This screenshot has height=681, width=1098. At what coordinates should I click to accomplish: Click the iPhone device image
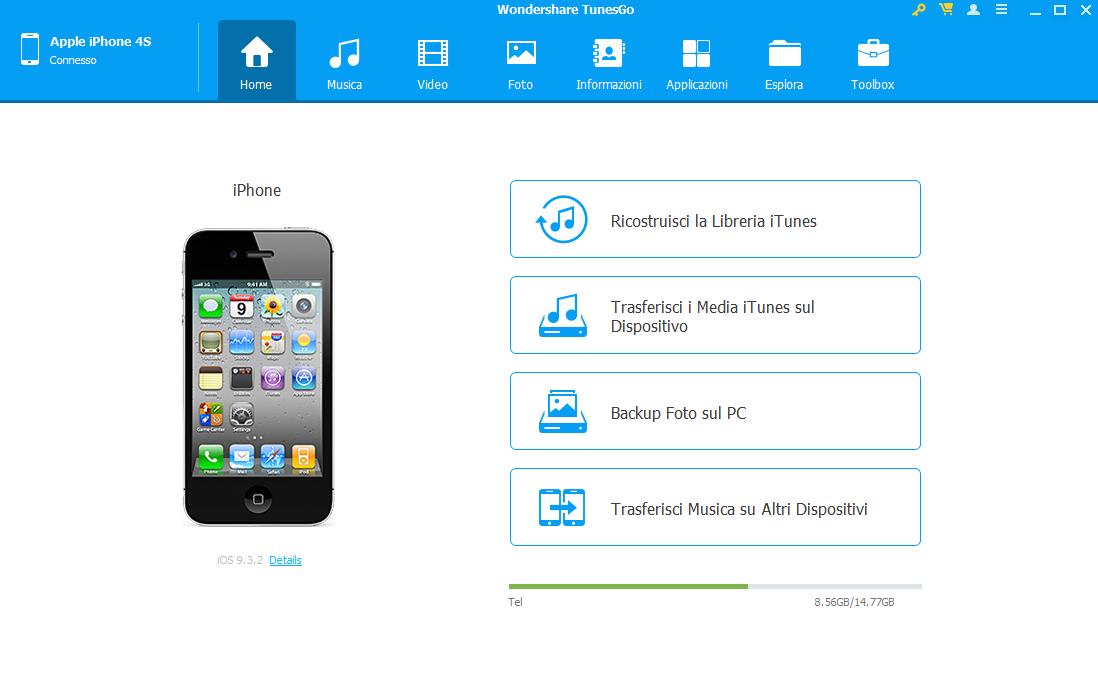click(x=258, y=378)
